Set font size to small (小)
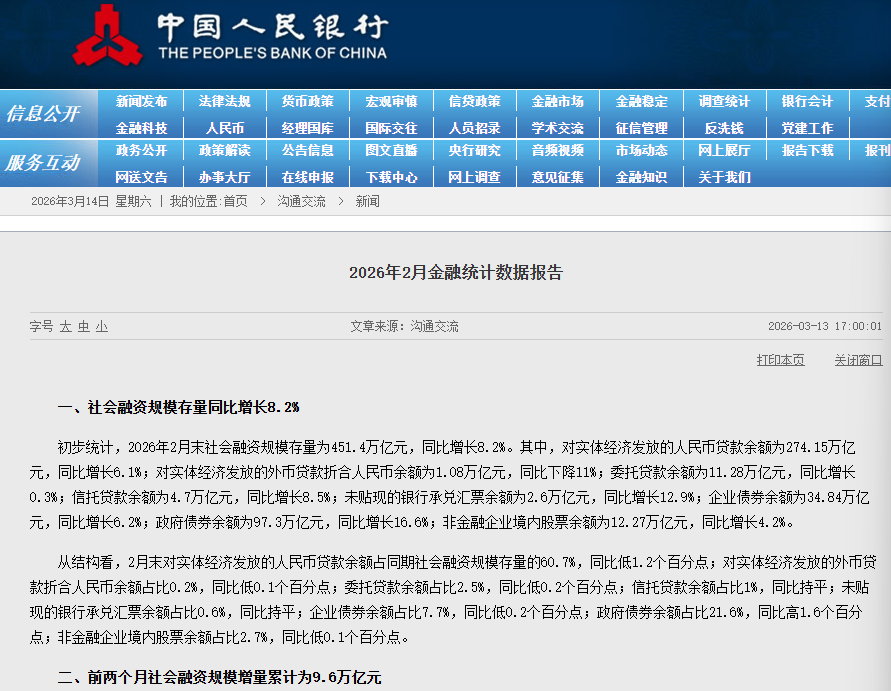This screenshot has width=891, height=691. click(x=101, y=327)
